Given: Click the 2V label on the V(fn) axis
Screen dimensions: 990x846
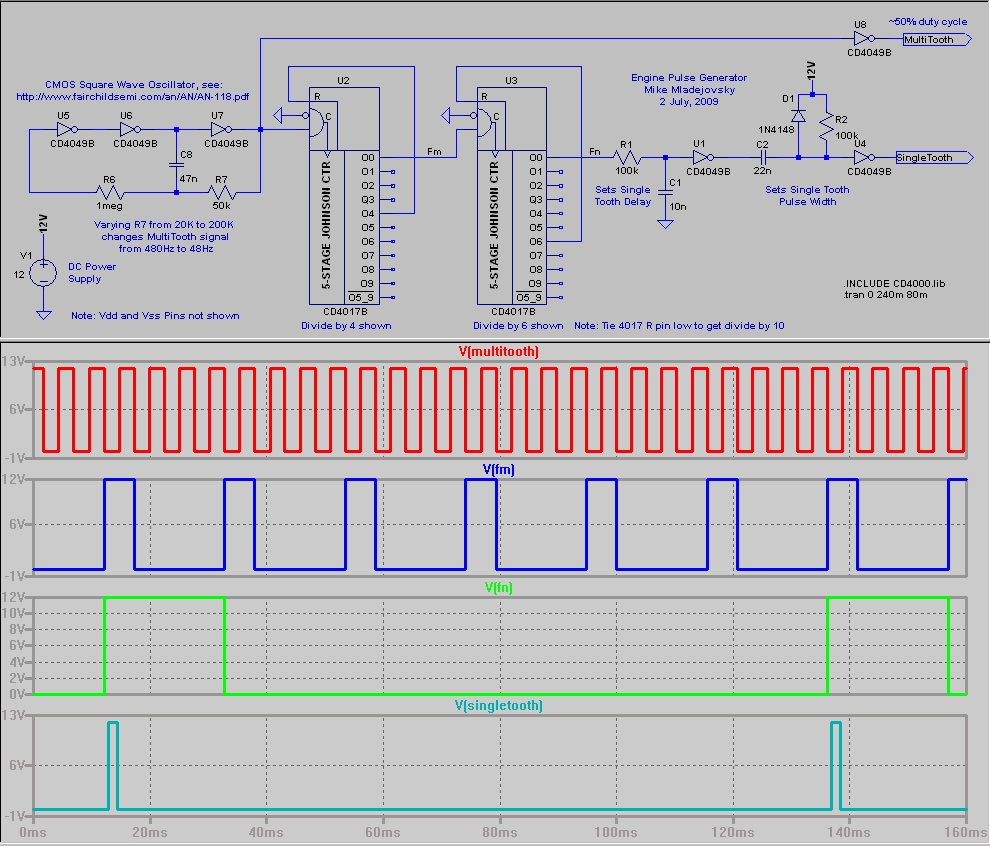Looking at the screenshot, I should click(17, 678).
